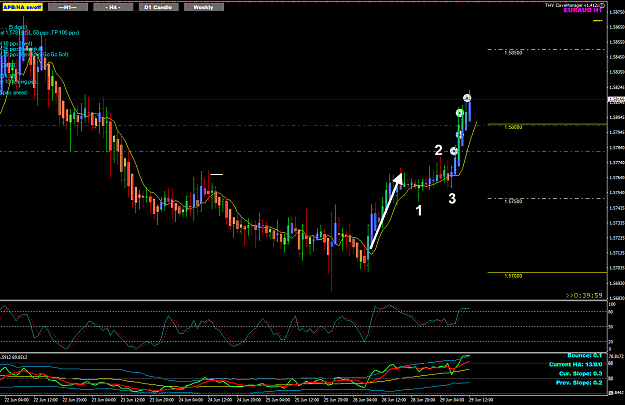Select the topmost circled signal marker
Image resolution: width=625 pixels, height=405 pixels.
pos(467,98)
